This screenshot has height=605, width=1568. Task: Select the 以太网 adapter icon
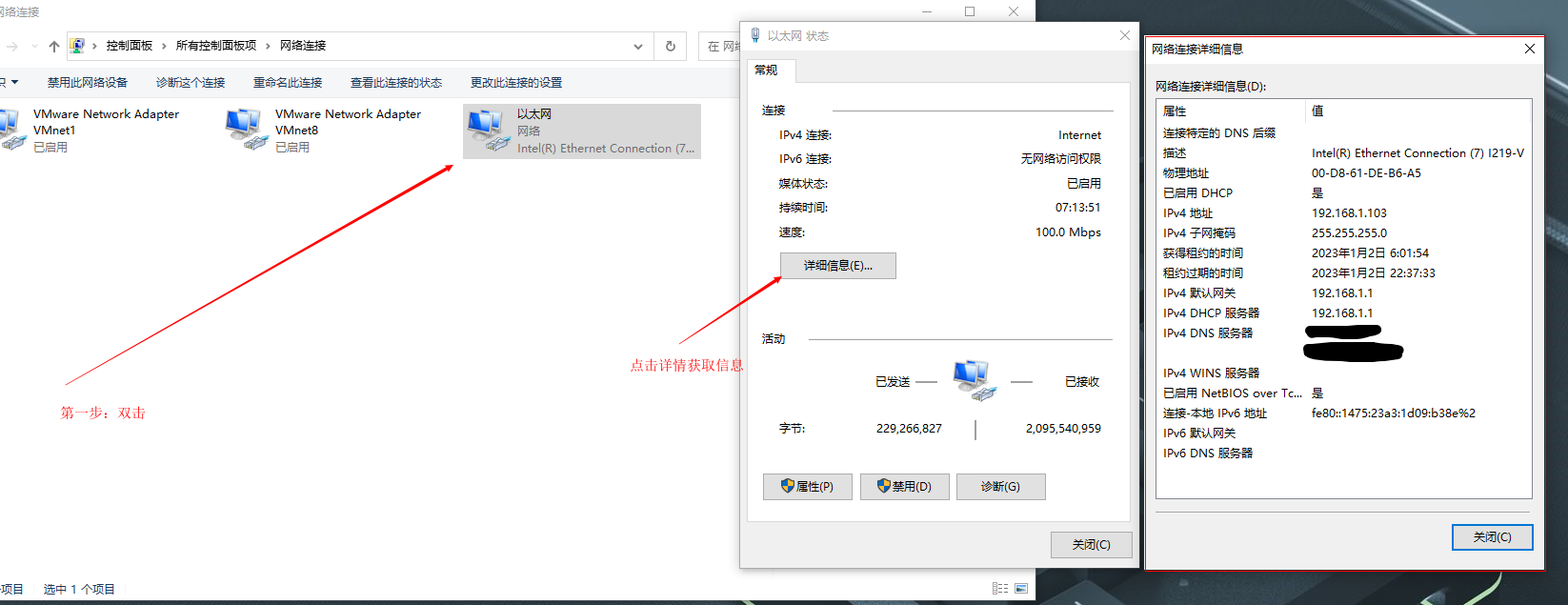point(488,131)
